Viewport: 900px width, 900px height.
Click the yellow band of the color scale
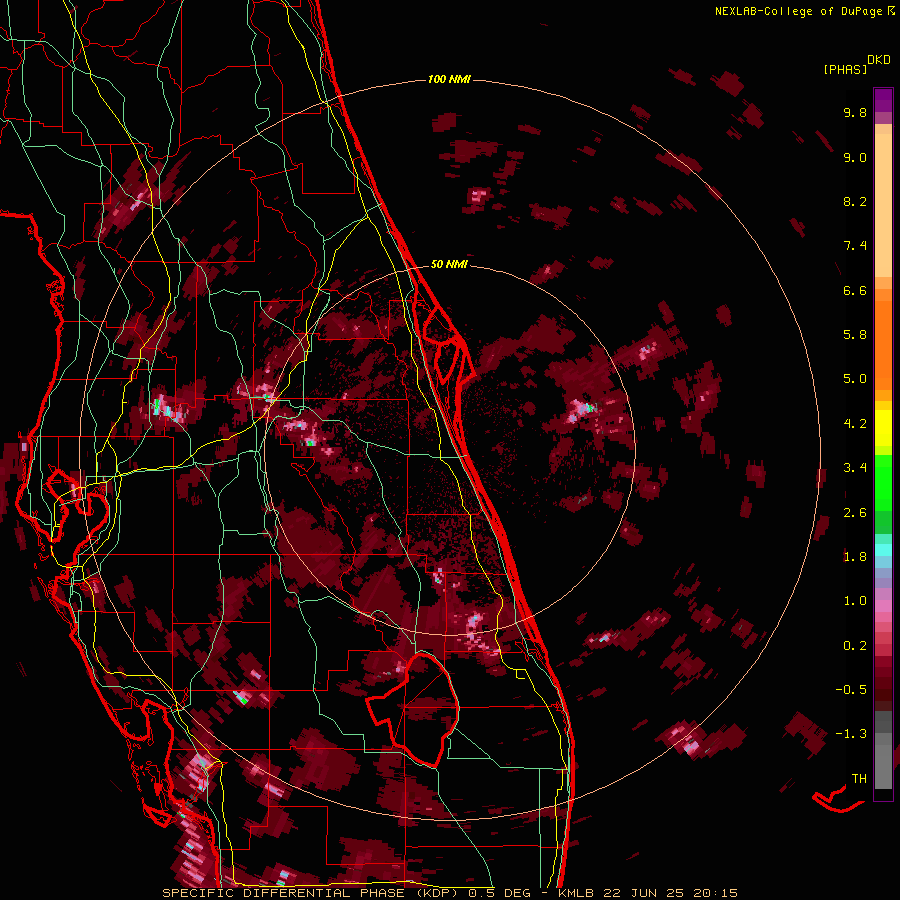[x=883, y=428]
